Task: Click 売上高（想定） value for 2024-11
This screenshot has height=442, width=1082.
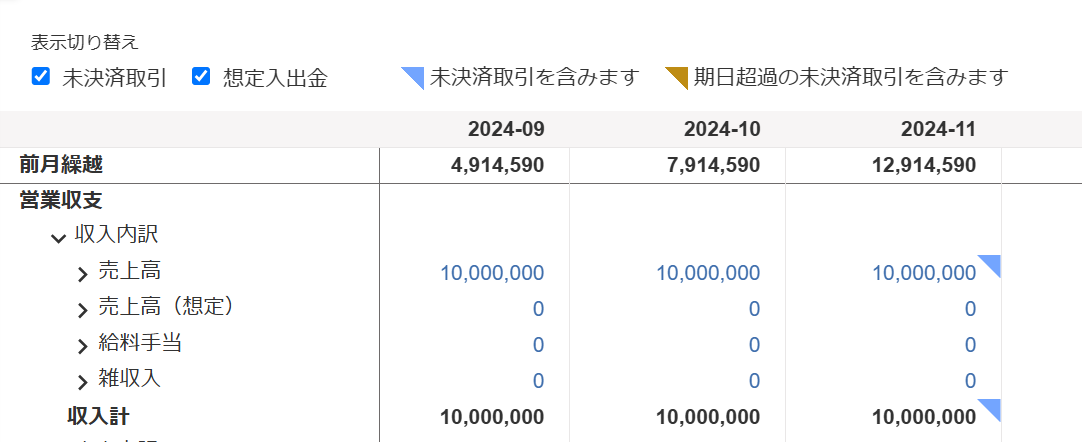Action: [x=970, y=309]
